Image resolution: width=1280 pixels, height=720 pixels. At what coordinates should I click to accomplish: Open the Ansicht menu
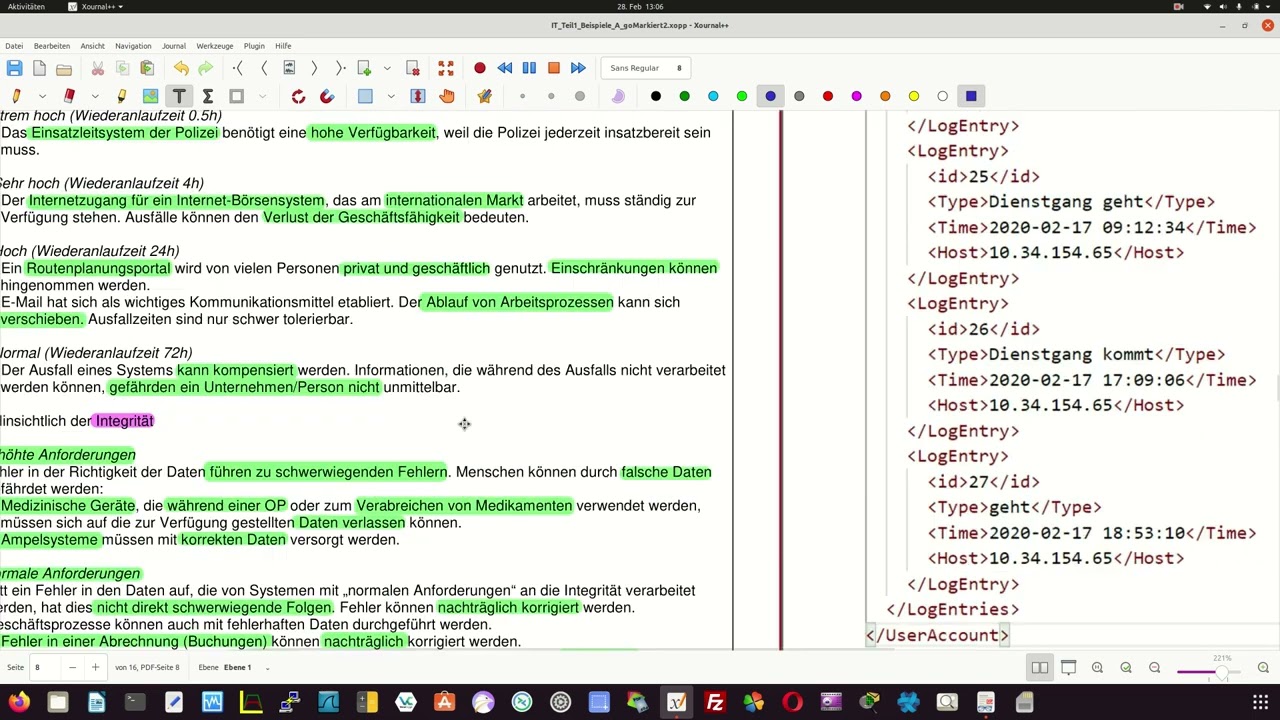point(93,46)
